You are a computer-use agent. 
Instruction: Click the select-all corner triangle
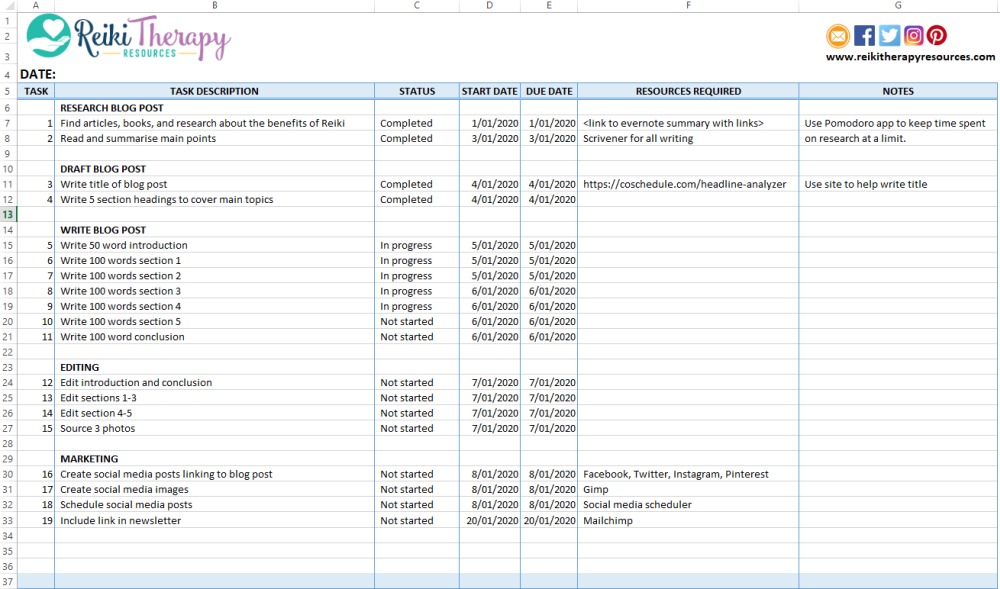[x=8, y=6]
